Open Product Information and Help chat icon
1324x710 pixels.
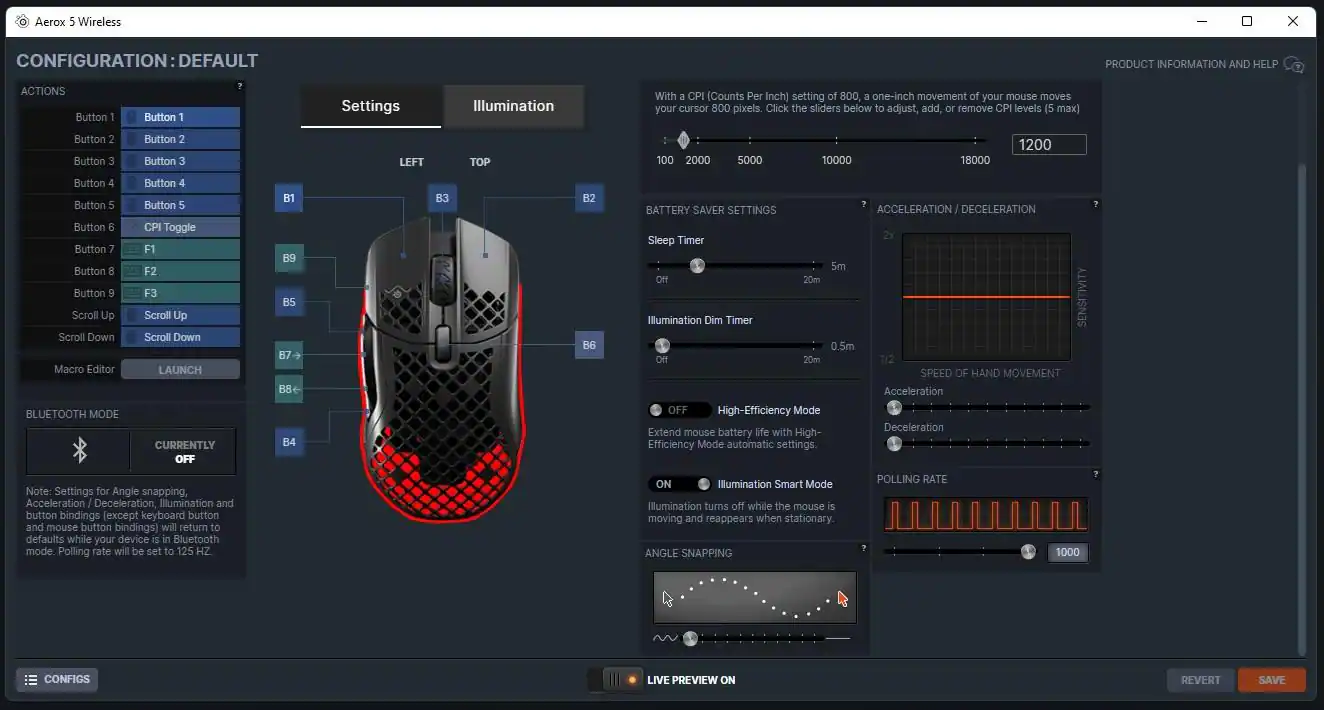tap(1293, 65)
